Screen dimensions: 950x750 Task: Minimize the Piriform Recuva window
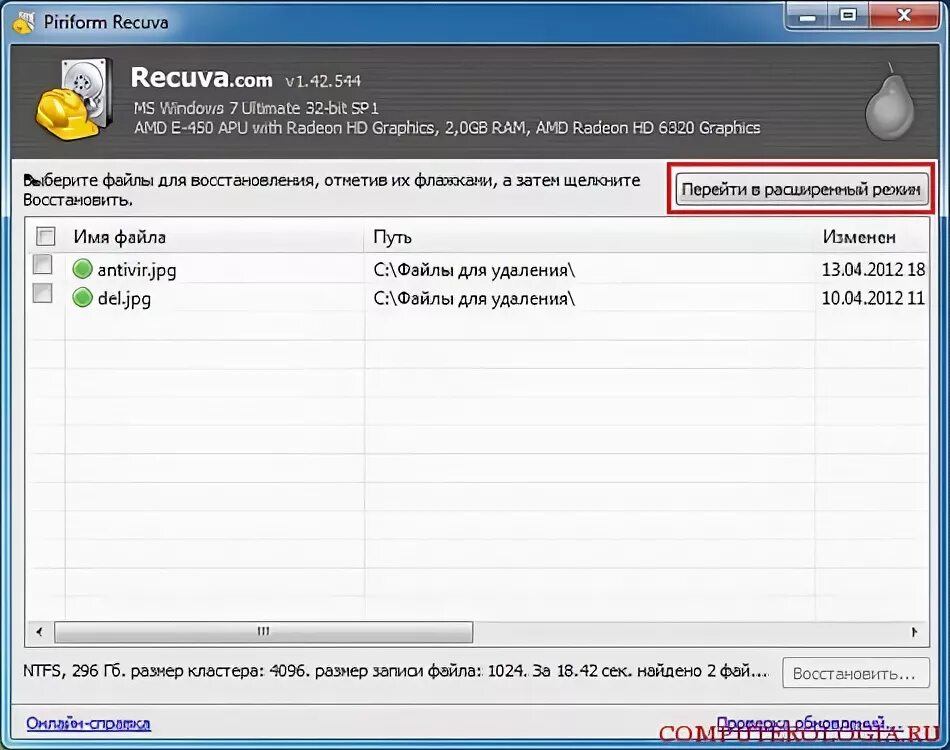coord(806,16)
